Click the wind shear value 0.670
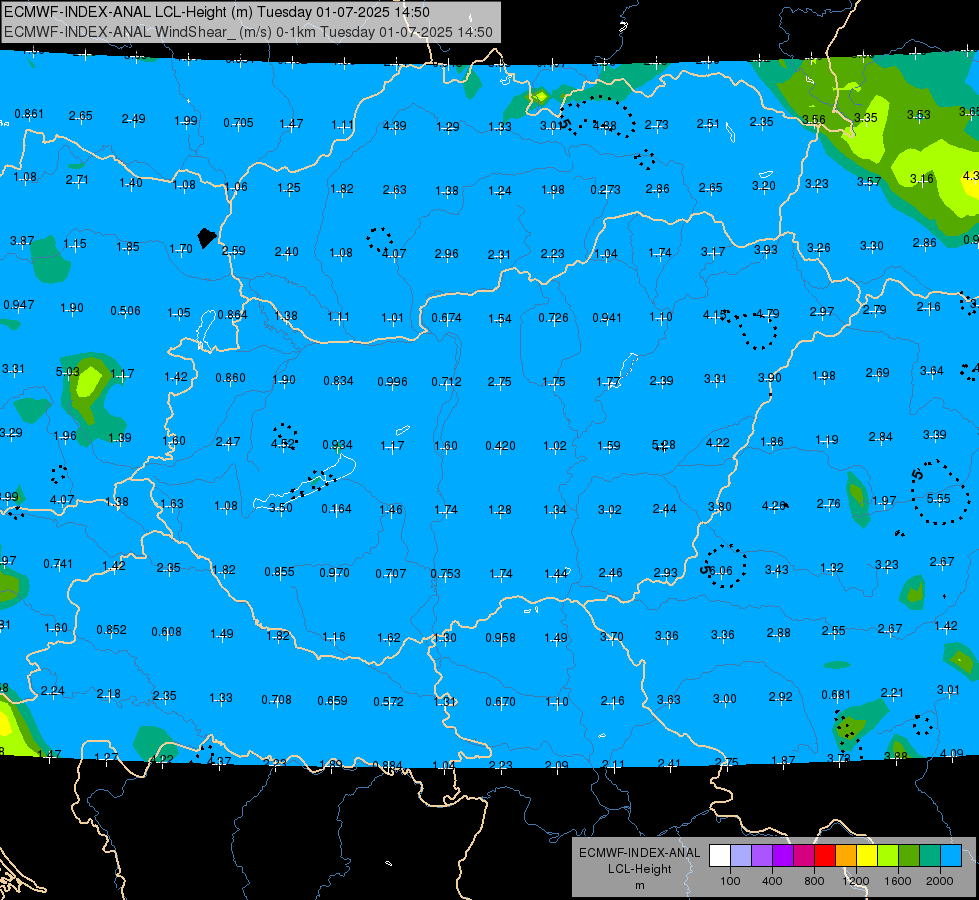Image resolution: width=979 pixels, height=900 pixels. [x=500, y=702]
